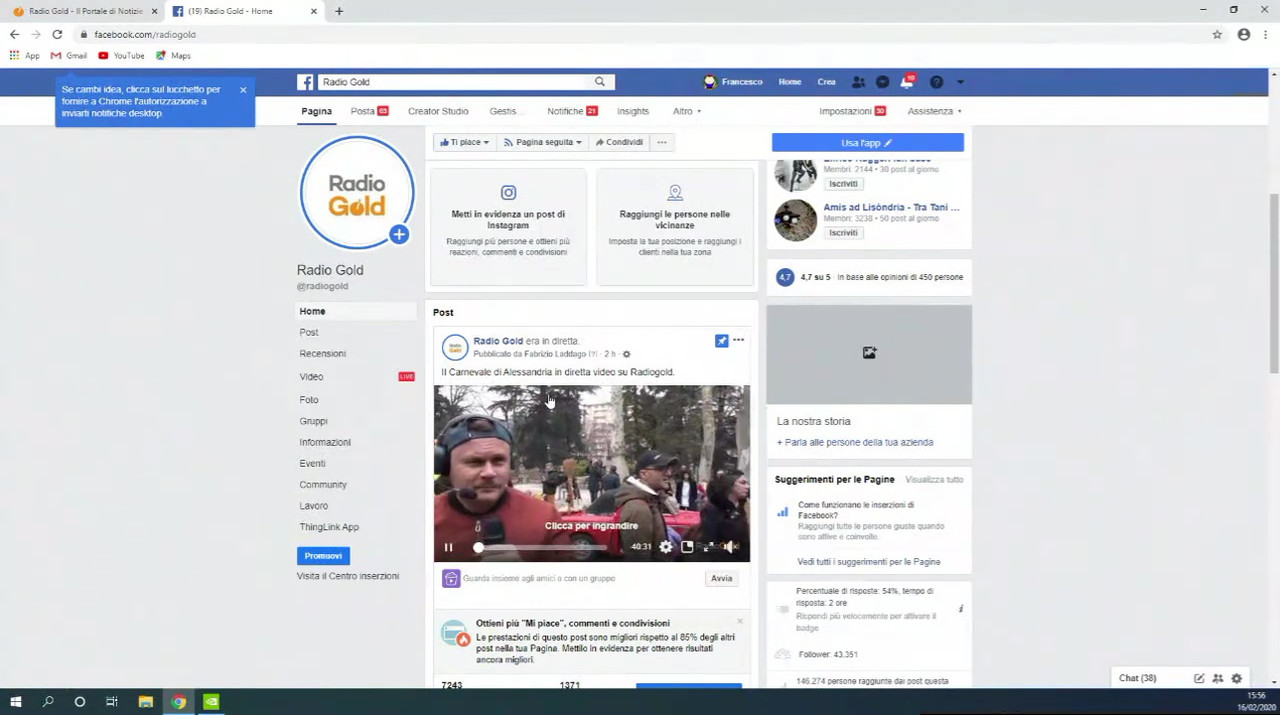Image resolution: width=1280 pixels, height=715 pixels.
Task: Click the video progress slider handle
Action: pyautogui.click(x=478, y=547)
